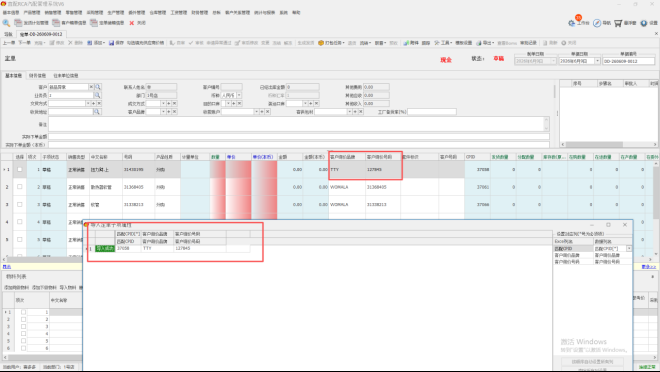The height and width of the screenshot is (372, 660).
Task: Open the 单据日期 date picker dropdown
Action: (597, 61)
